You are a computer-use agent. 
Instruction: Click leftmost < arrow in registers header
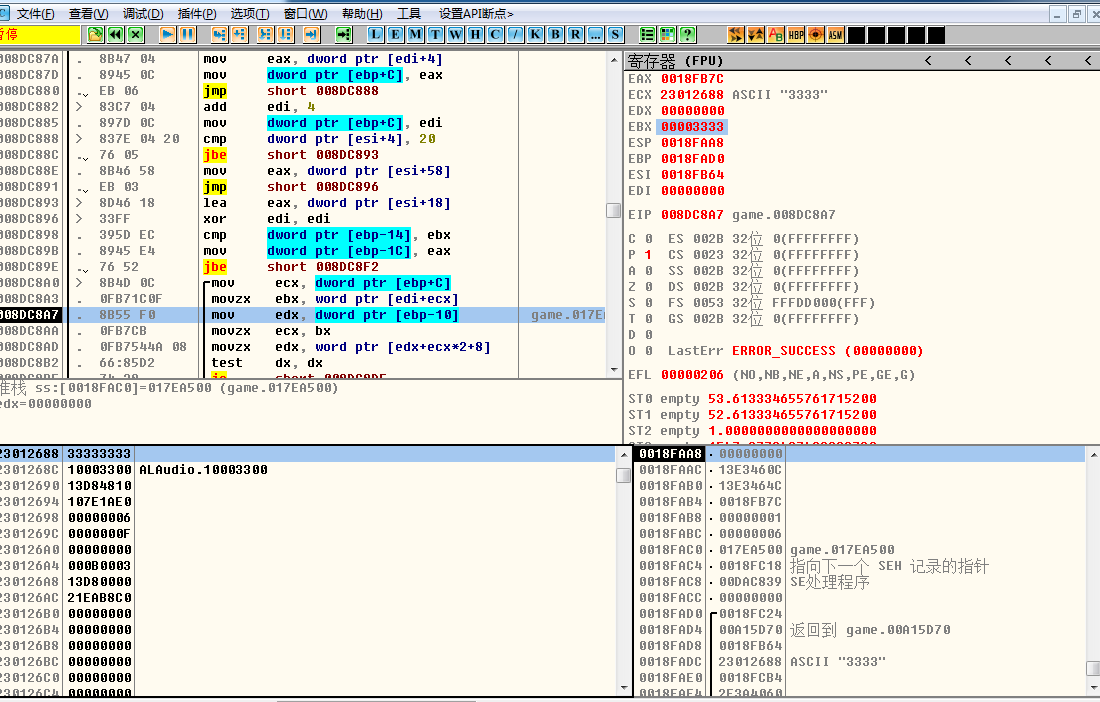[928, 61]
